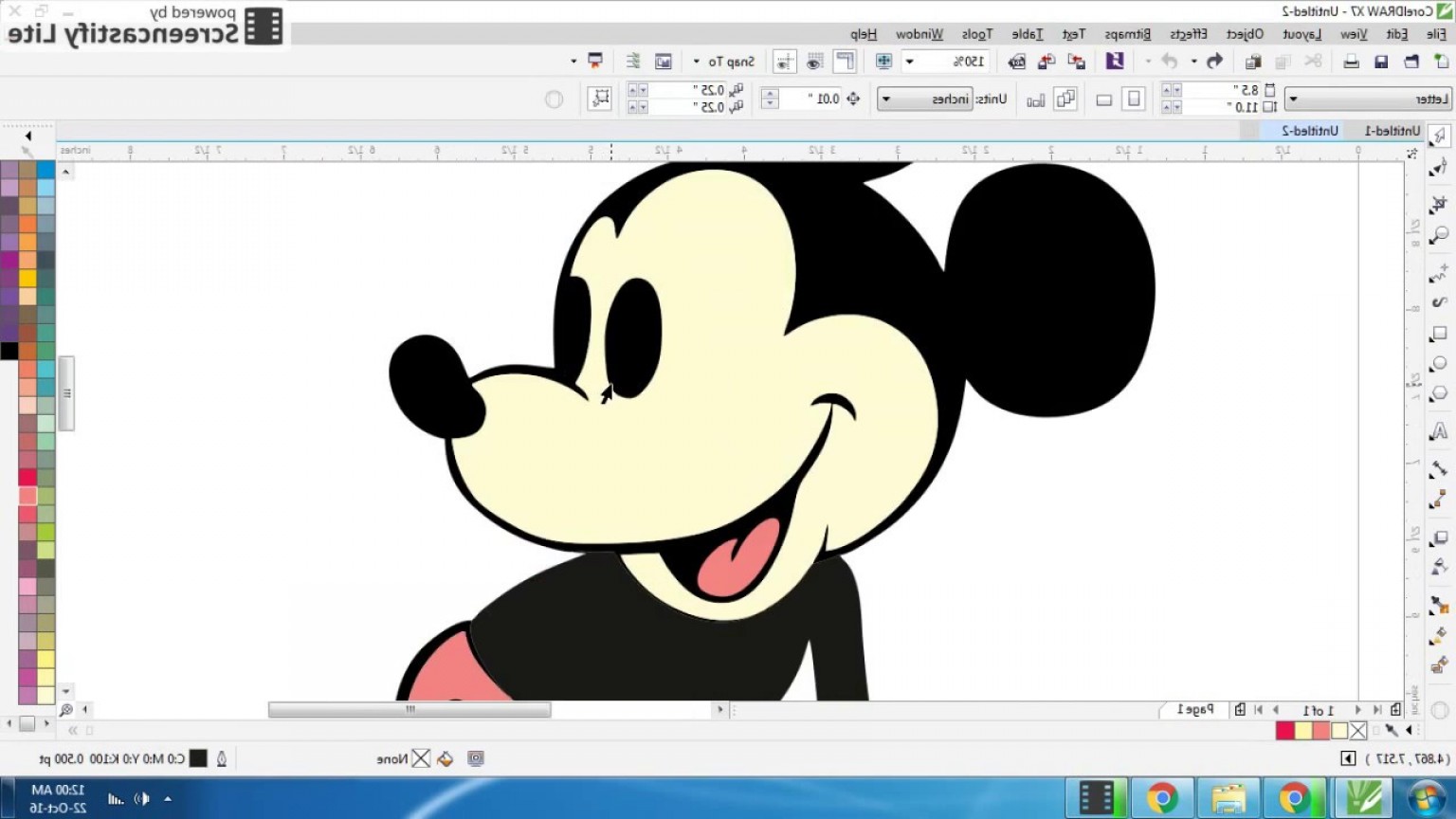Select the Smart Fill tool
1456x819 pixels.
tap(1439, 667)
